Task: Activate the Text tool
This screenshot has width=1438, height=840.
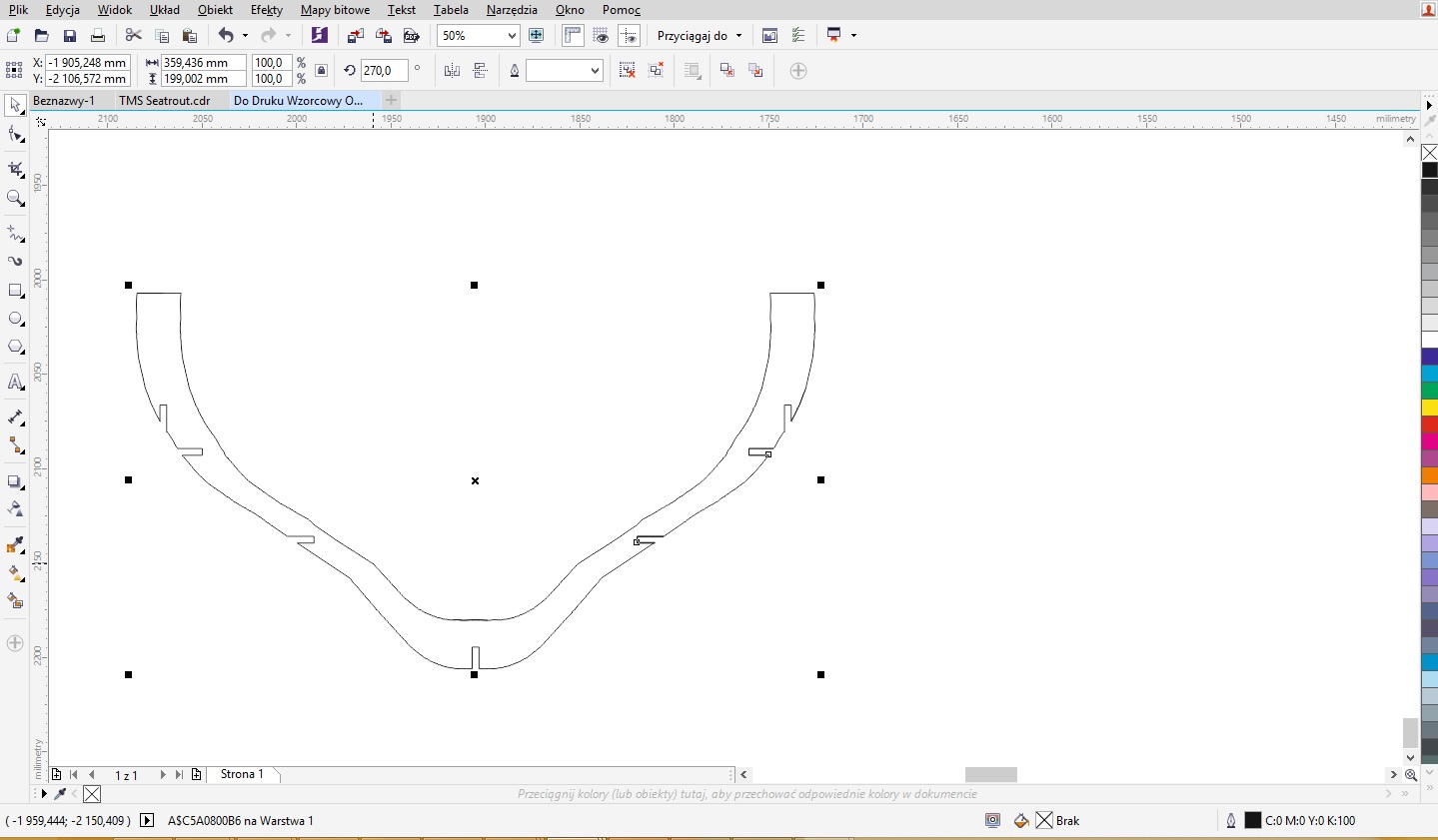Action: 15,382
